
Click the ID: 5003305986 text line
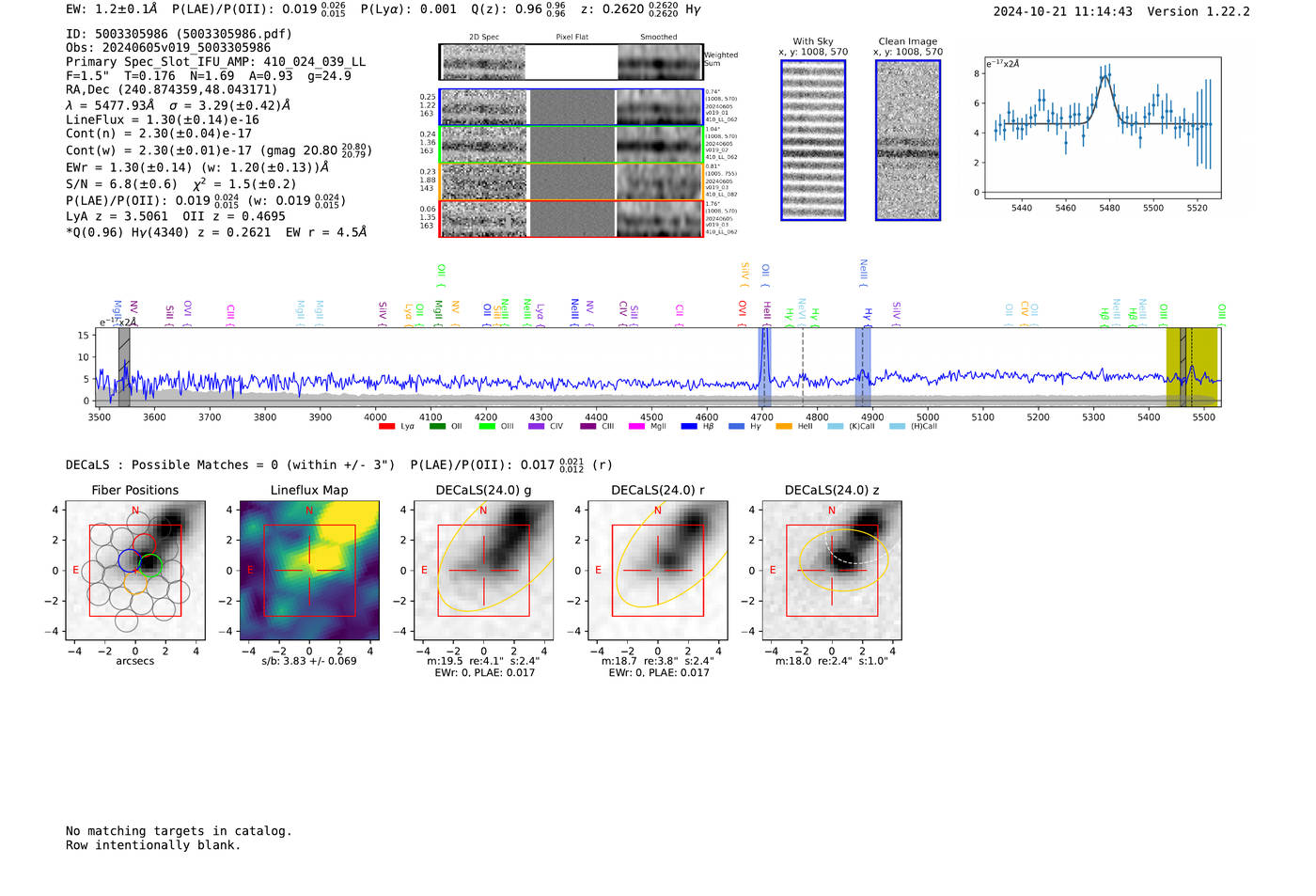tap(179, 34)
